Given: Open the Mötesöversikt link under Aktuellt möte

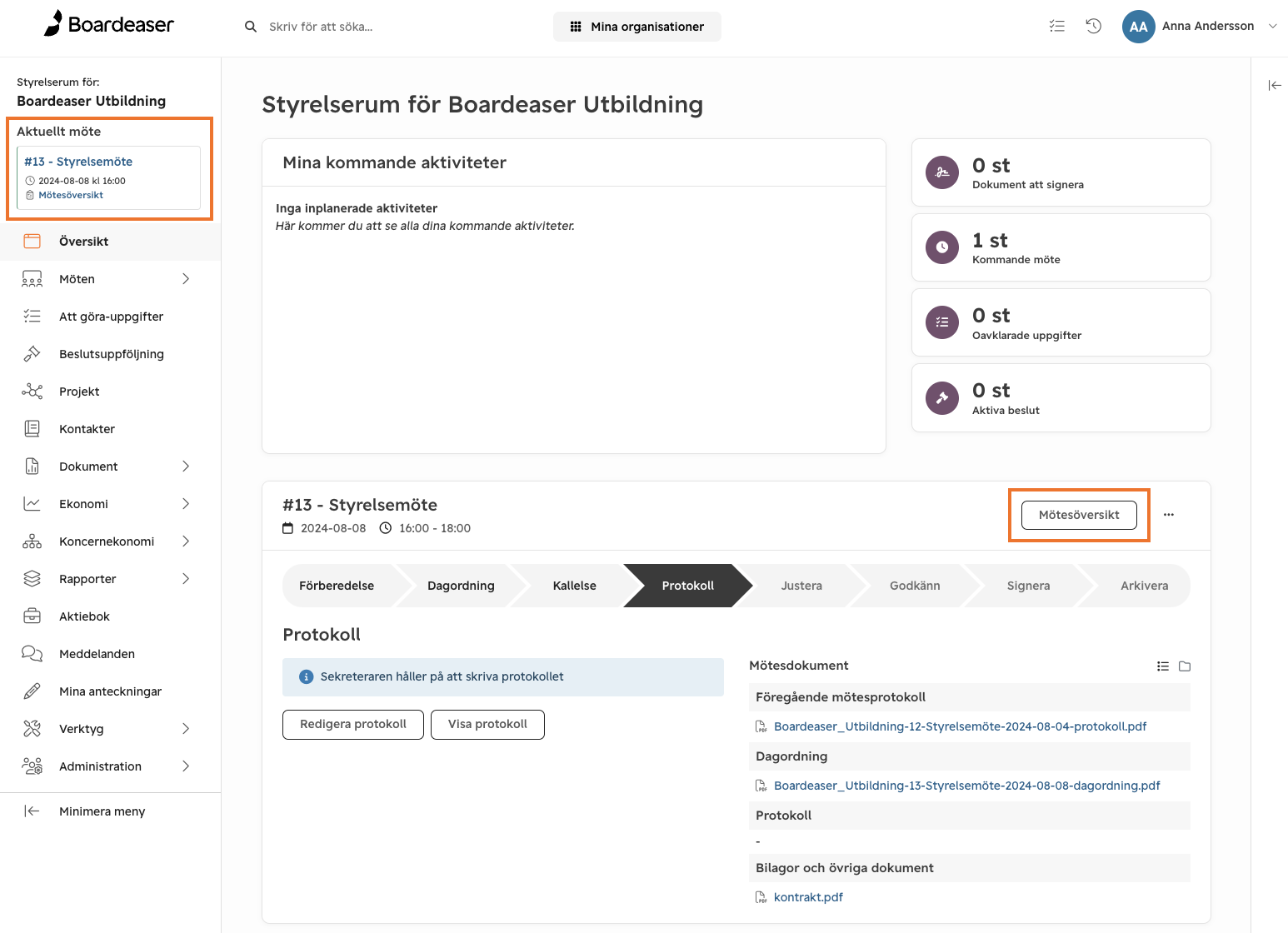Looking at the screenshot, I should pos(71,195).
